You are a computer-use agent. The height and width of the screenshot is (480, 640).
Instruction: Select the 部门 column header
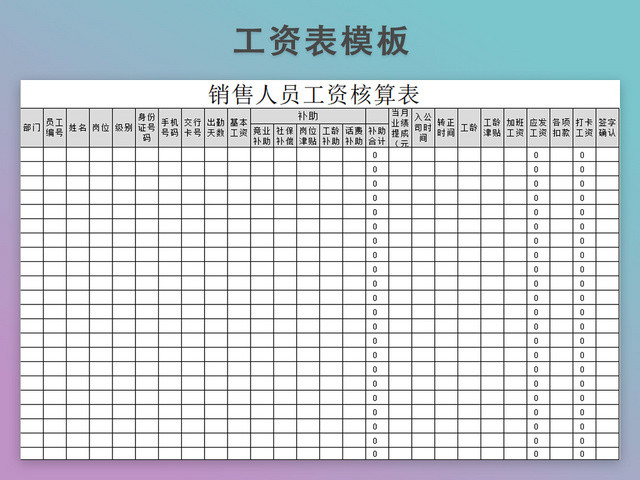point(32,128)
